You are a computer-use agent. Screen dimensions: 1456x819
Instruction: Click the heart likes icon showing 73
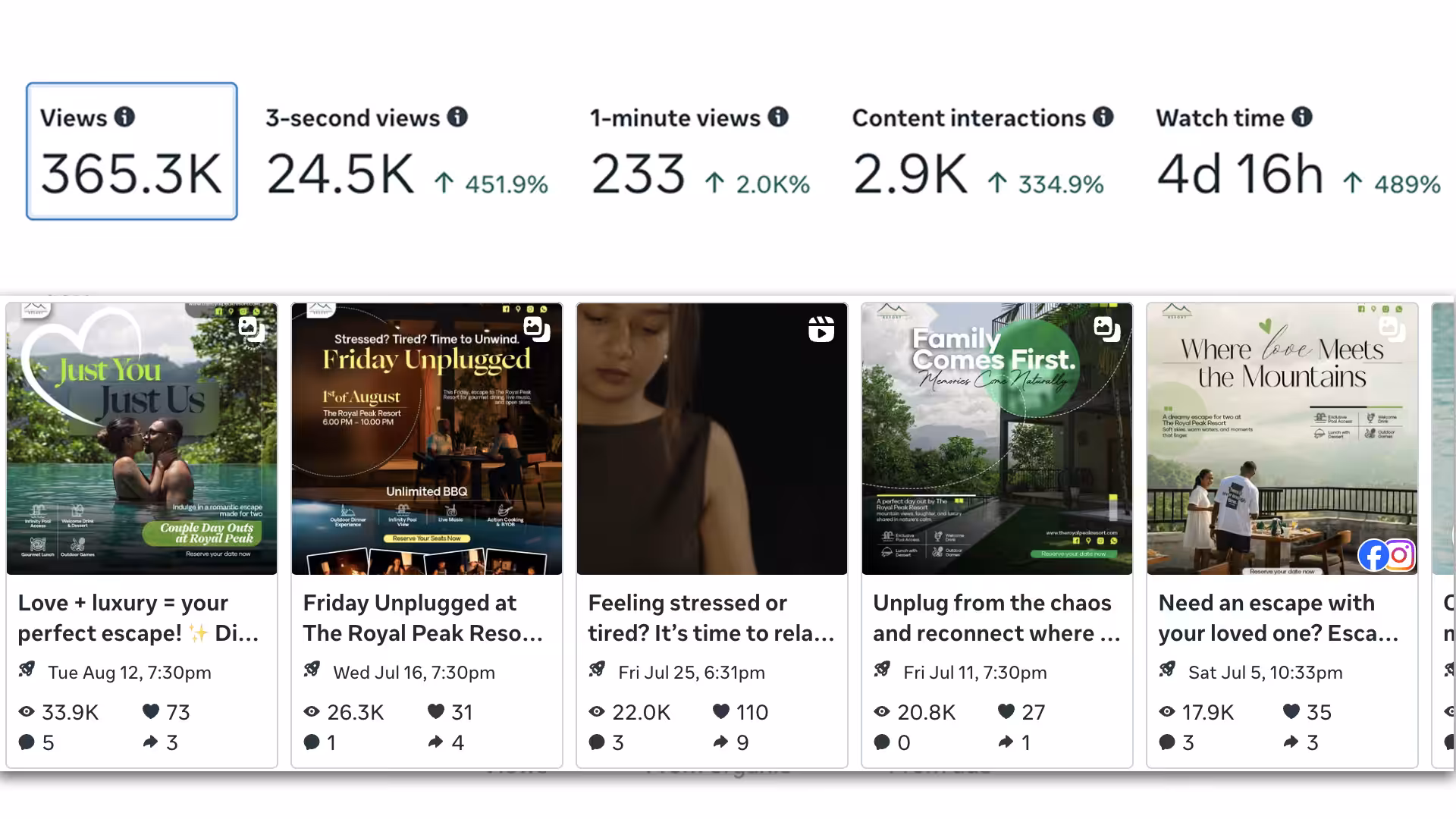[x=151, y=711]
